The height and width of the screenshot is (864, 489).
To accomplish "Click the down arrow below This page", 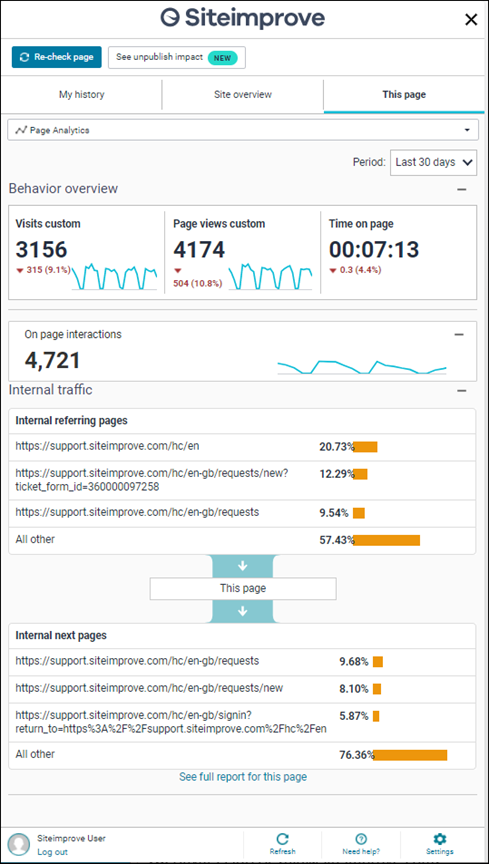I will click(x=243, y=611).
